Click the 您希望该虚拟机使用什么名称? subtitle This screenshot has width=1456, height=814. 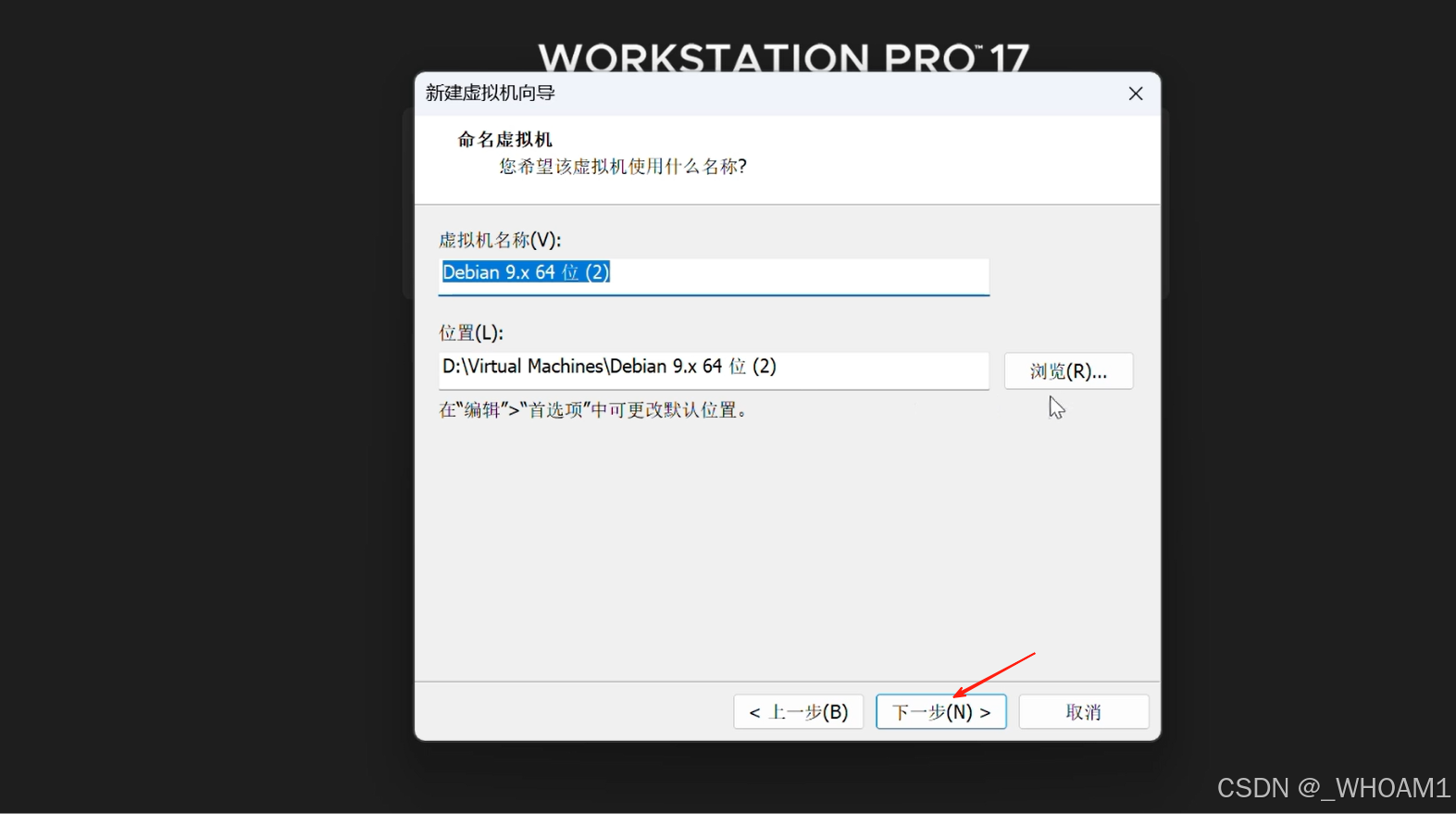(623, 167)
